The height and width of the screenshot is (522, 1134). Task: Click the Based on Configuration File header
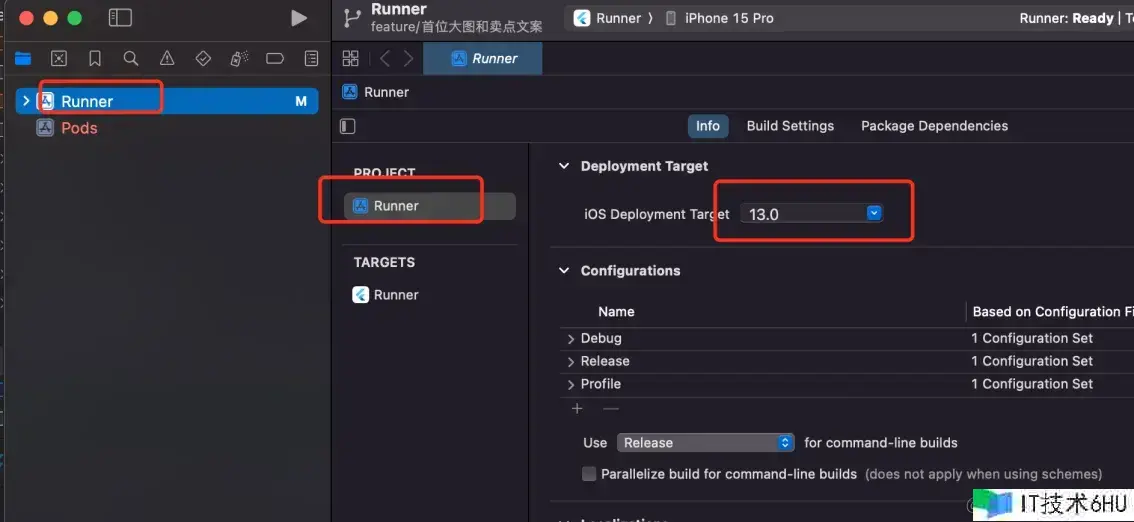click(x=1052, y=312)
